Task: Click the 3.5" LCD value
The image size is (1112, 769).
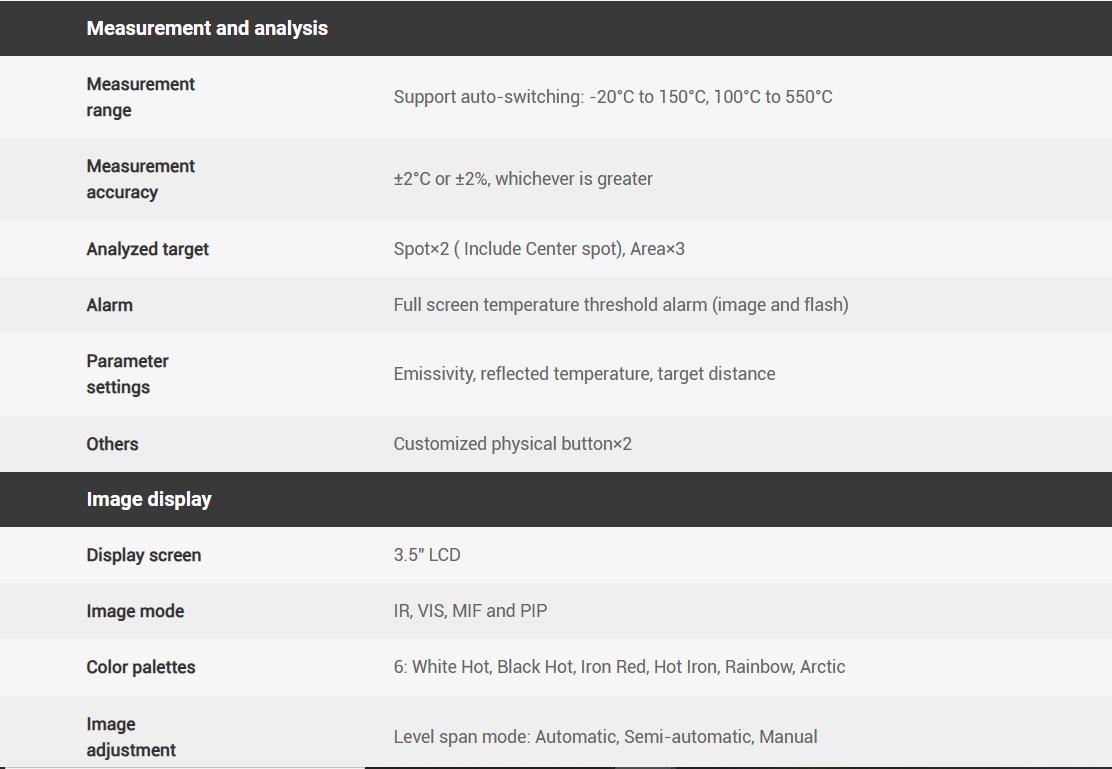Action: click(427, 555)
